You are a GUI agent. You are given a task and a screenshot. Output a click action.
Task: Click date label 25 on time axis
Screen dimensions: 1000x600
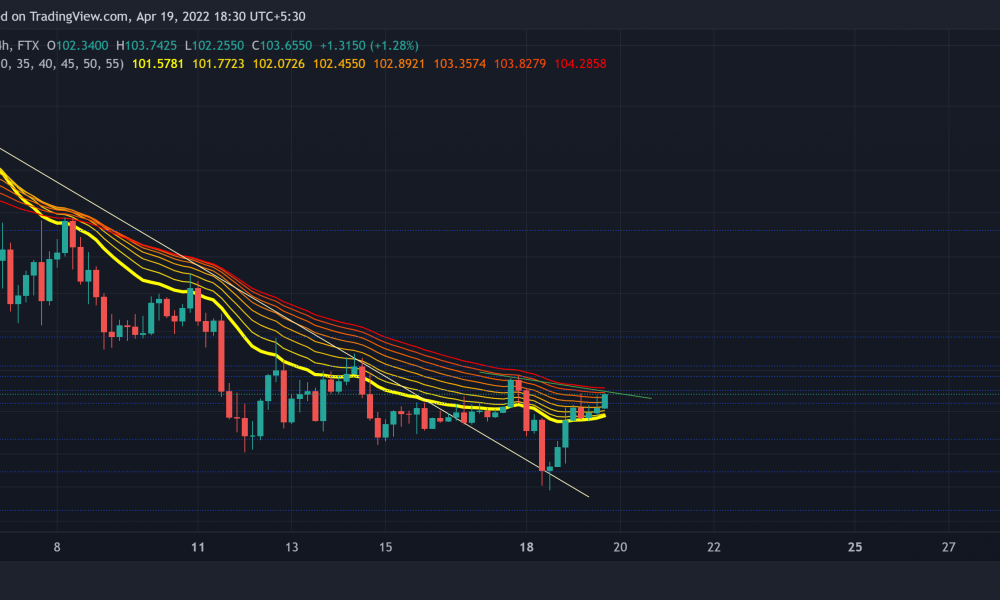click(x=855, y=547)
